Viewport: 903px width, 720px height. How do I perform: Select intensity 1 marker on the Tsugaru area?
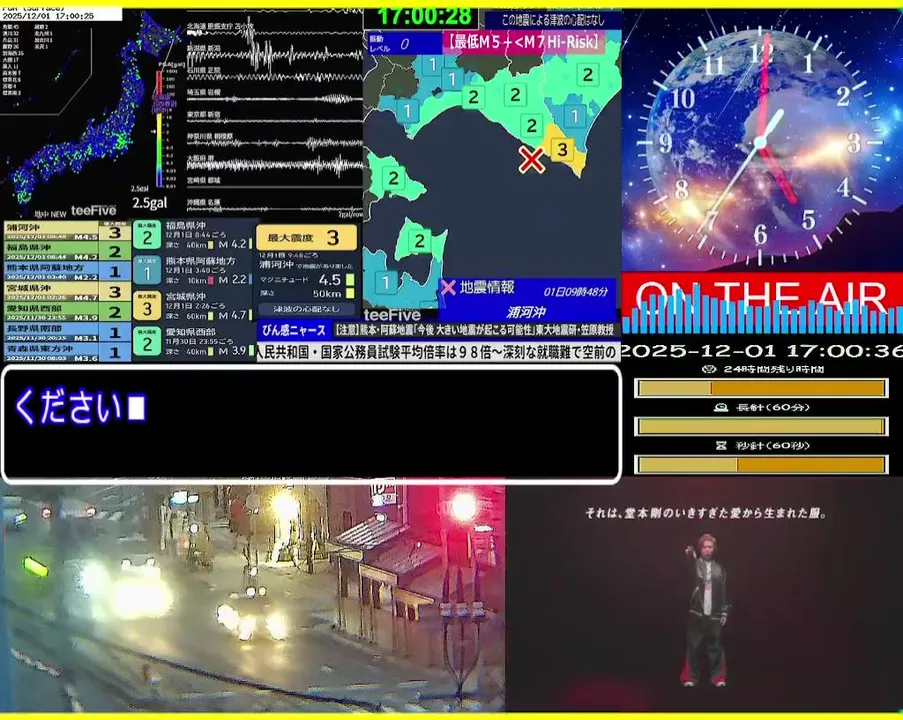(386, 282)
